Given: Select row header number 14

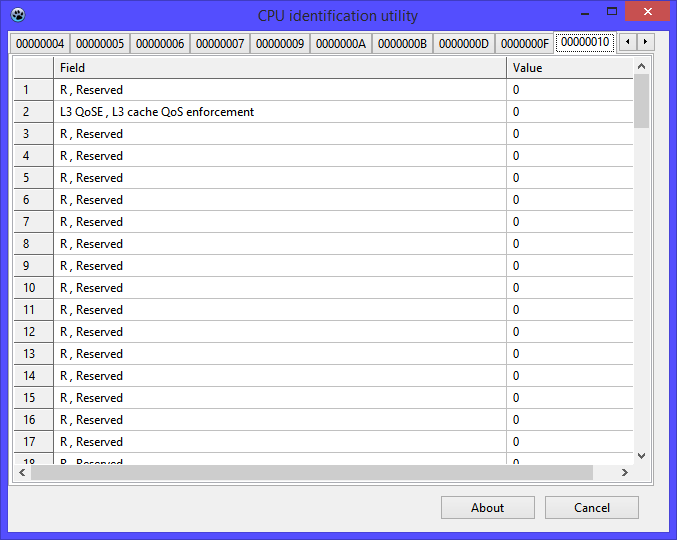Looking at the screenshot, I should (34, 376).
